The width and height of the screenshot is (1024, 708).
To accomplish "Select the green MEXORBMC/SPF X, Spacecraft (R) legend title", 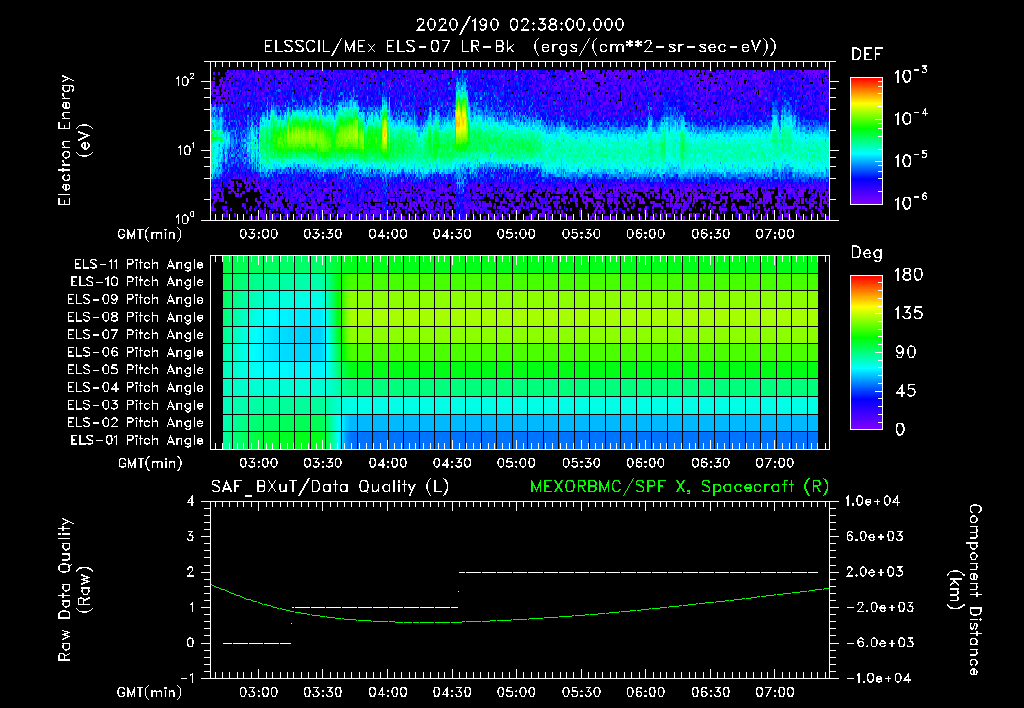I will click(x=679, y=487).
